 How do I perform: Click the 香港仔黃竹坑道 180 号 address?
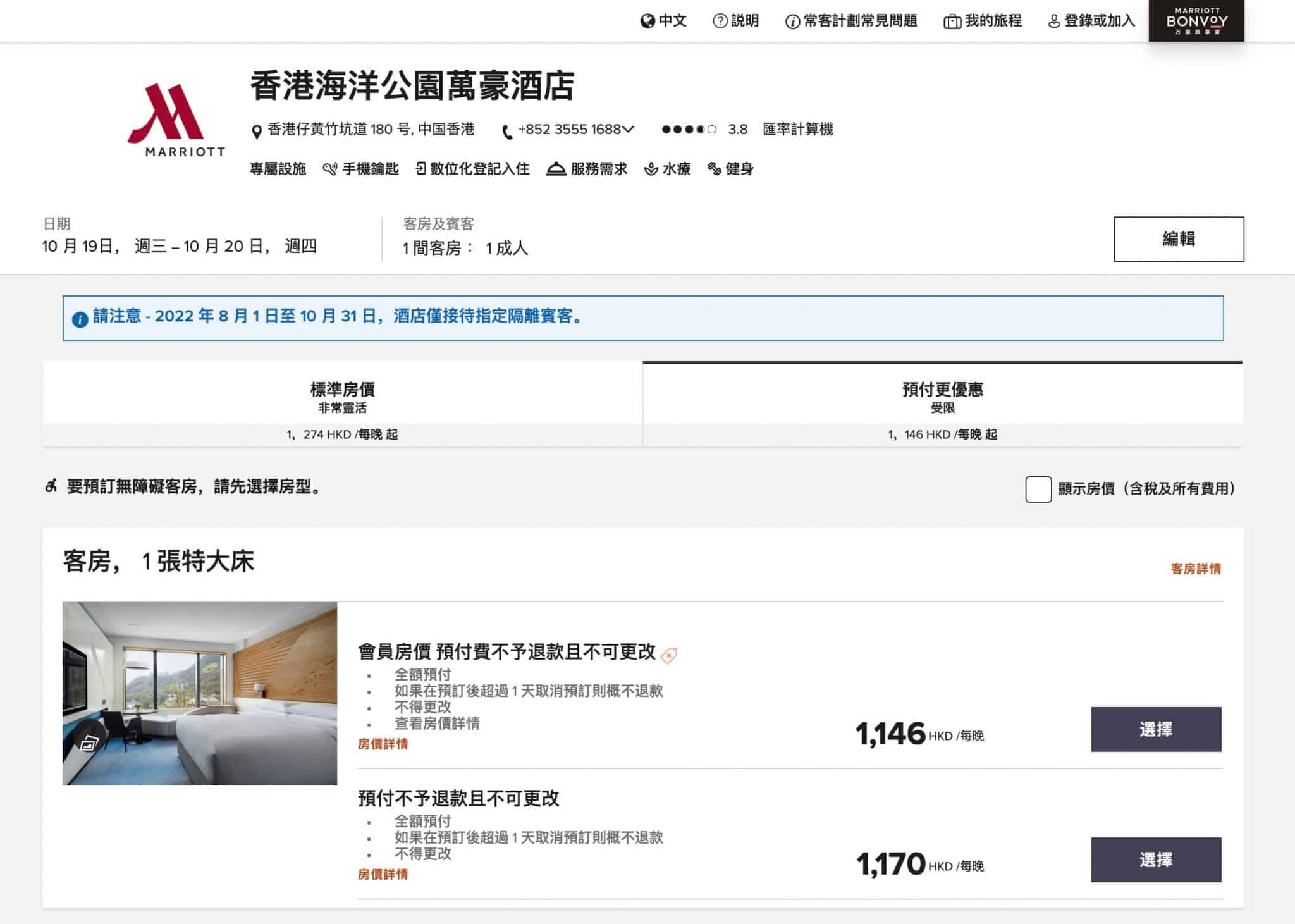371,130
